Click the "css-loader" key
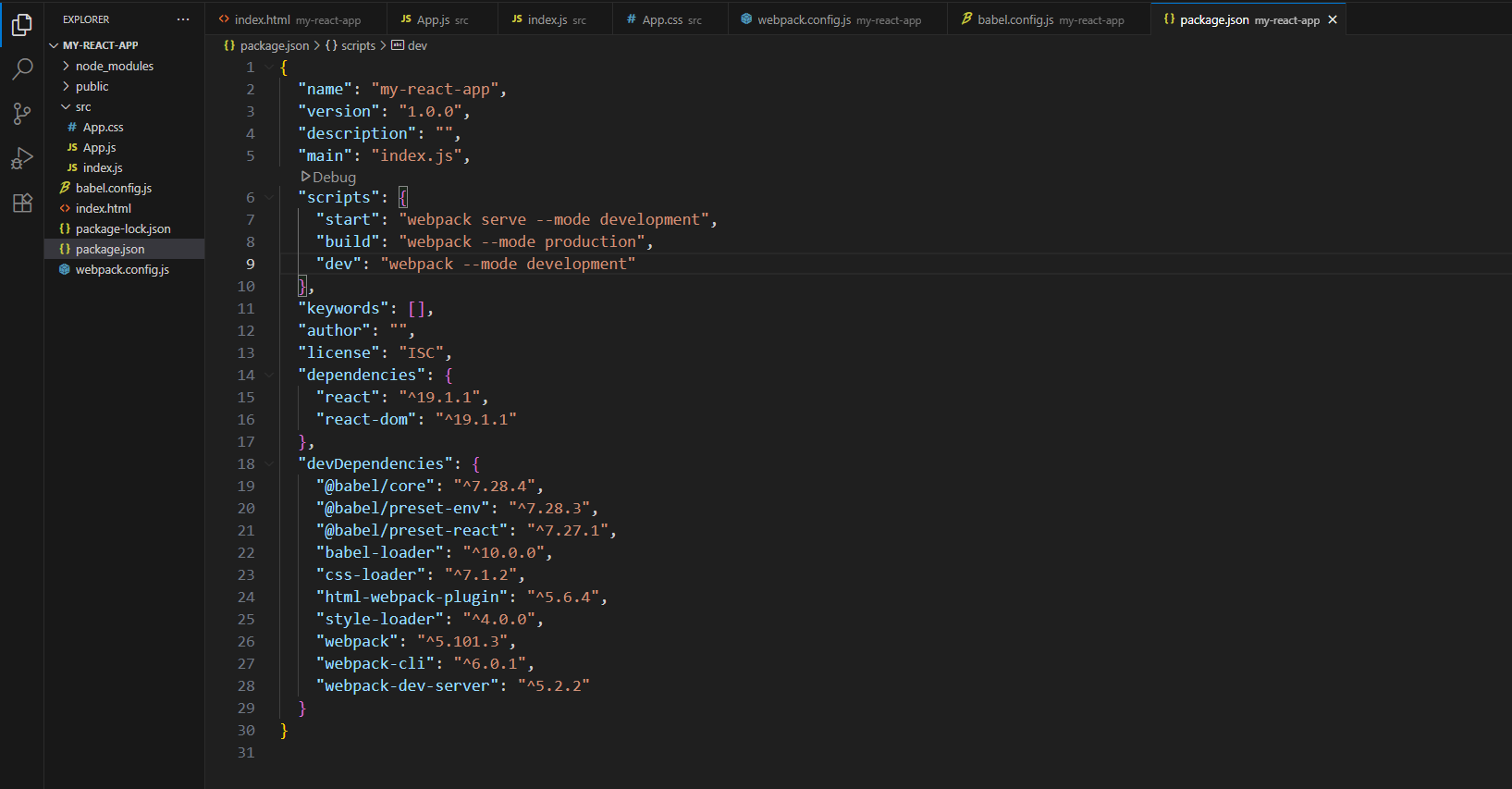1512x789 pixels. tap(371, 574)
